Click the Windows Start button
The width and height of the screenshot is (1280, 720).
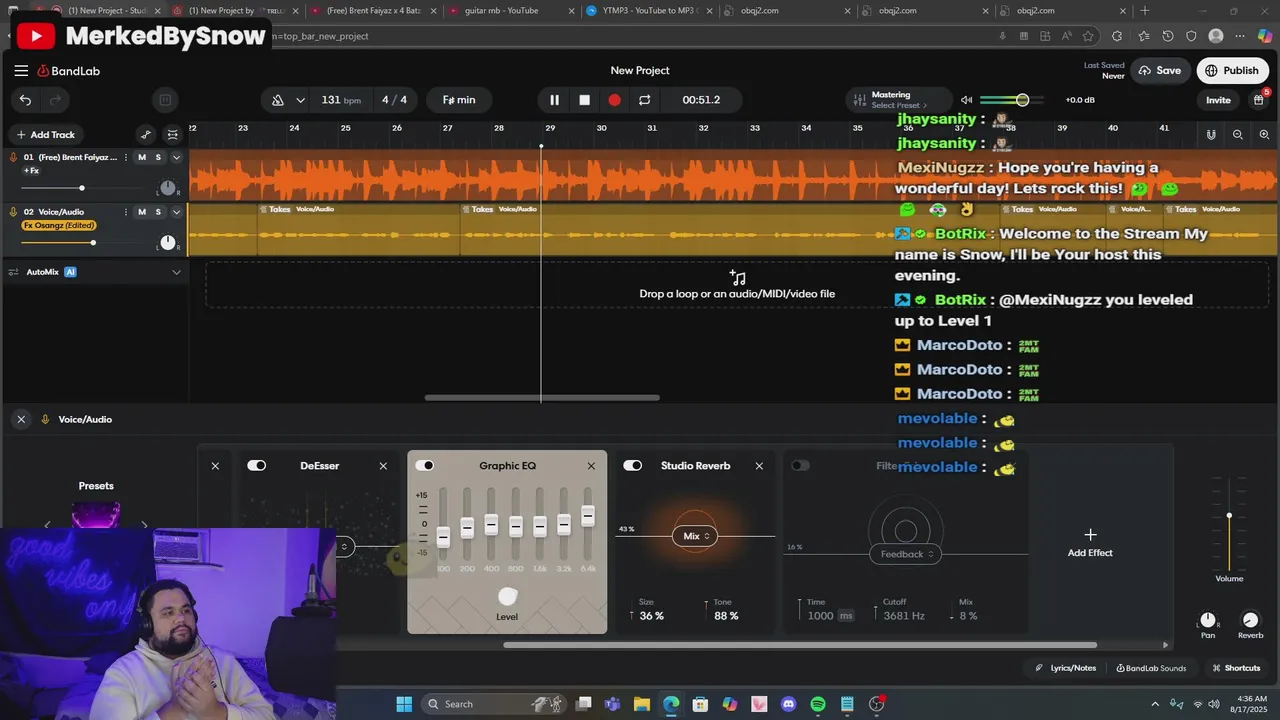(404, 704)
